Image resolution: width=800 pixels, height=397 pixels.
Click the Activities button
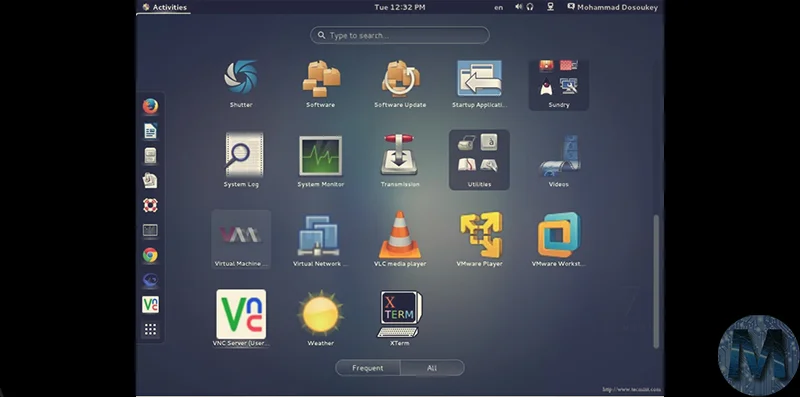164,7
